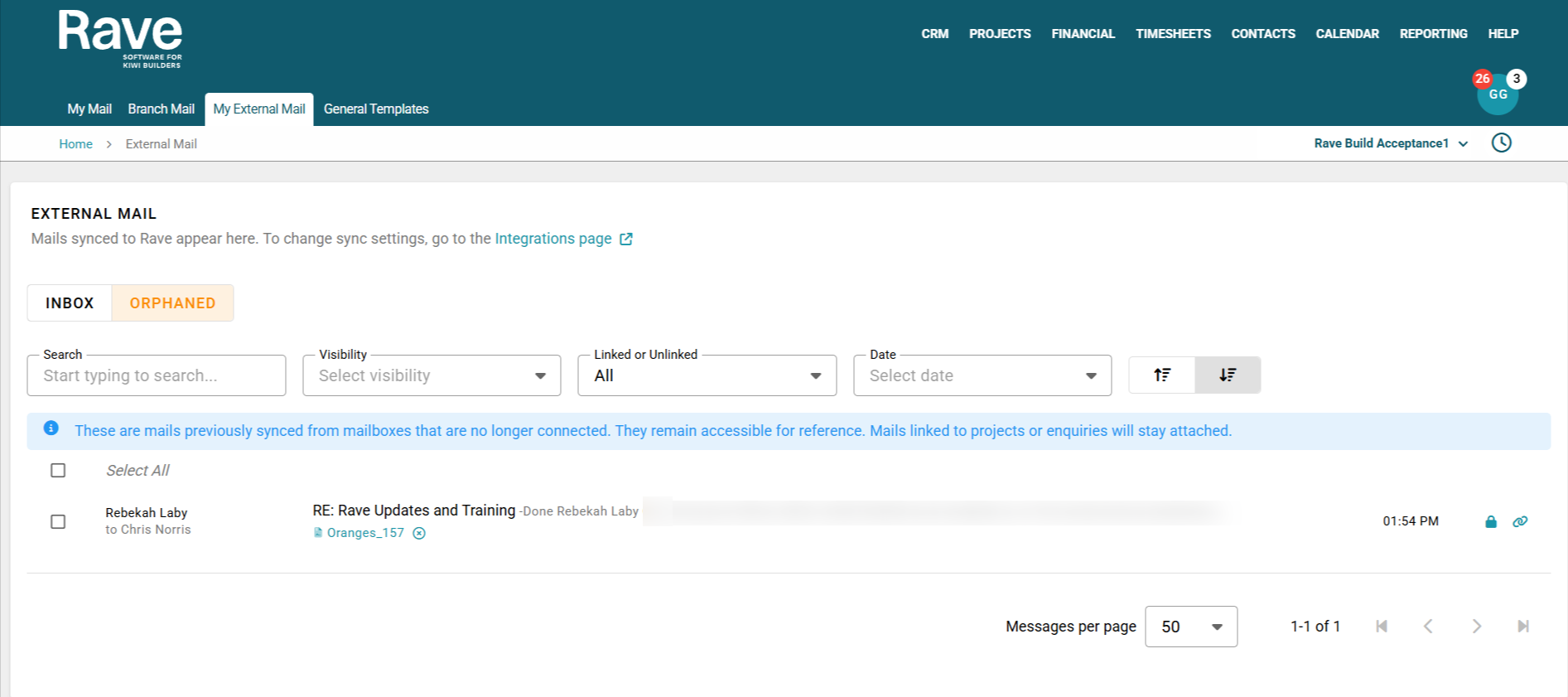
Task: Open the Visibility dropdown
Action: pos(432,375)
